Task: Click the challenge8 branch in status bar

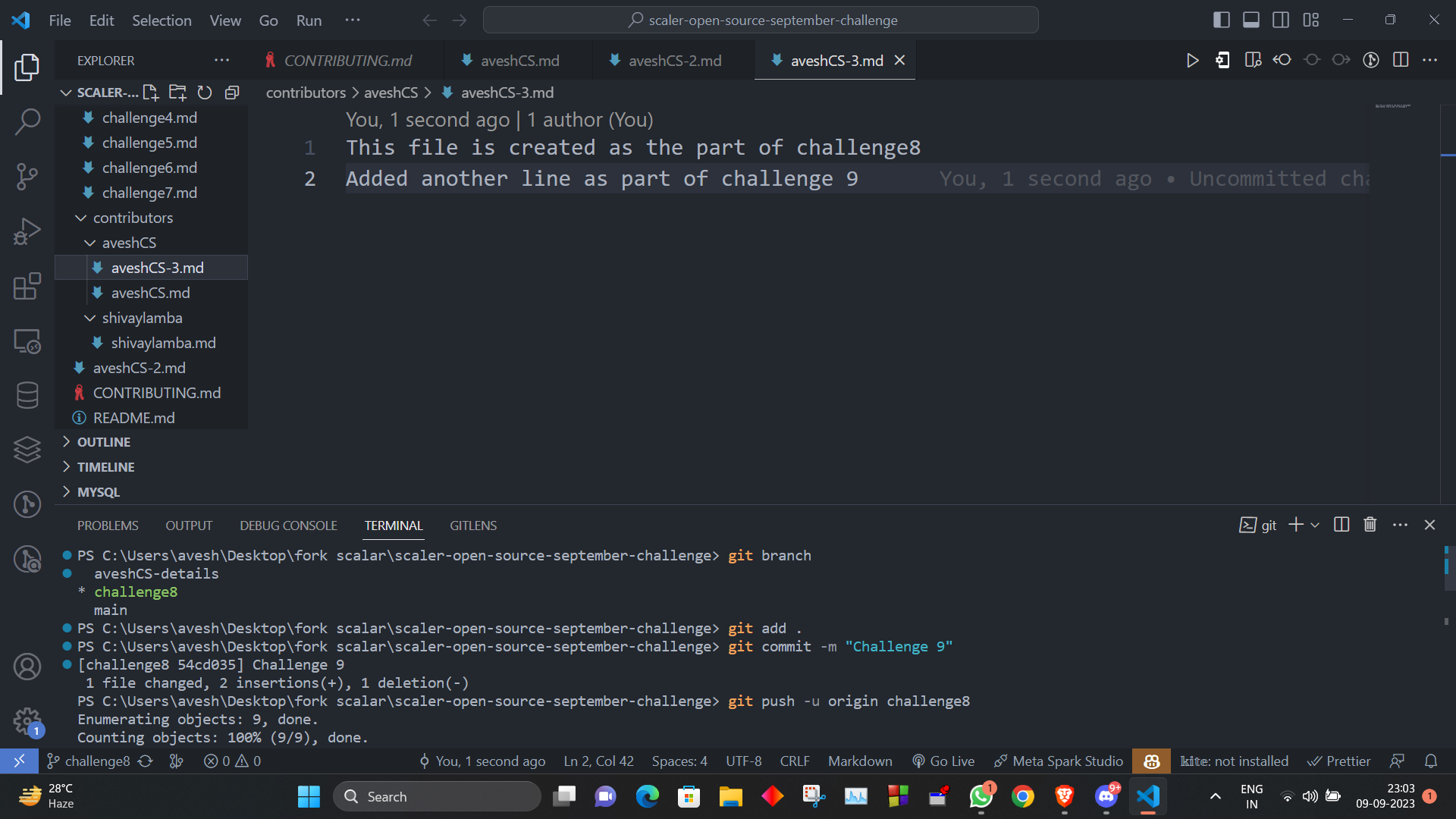Action: (x=88, y=761)
